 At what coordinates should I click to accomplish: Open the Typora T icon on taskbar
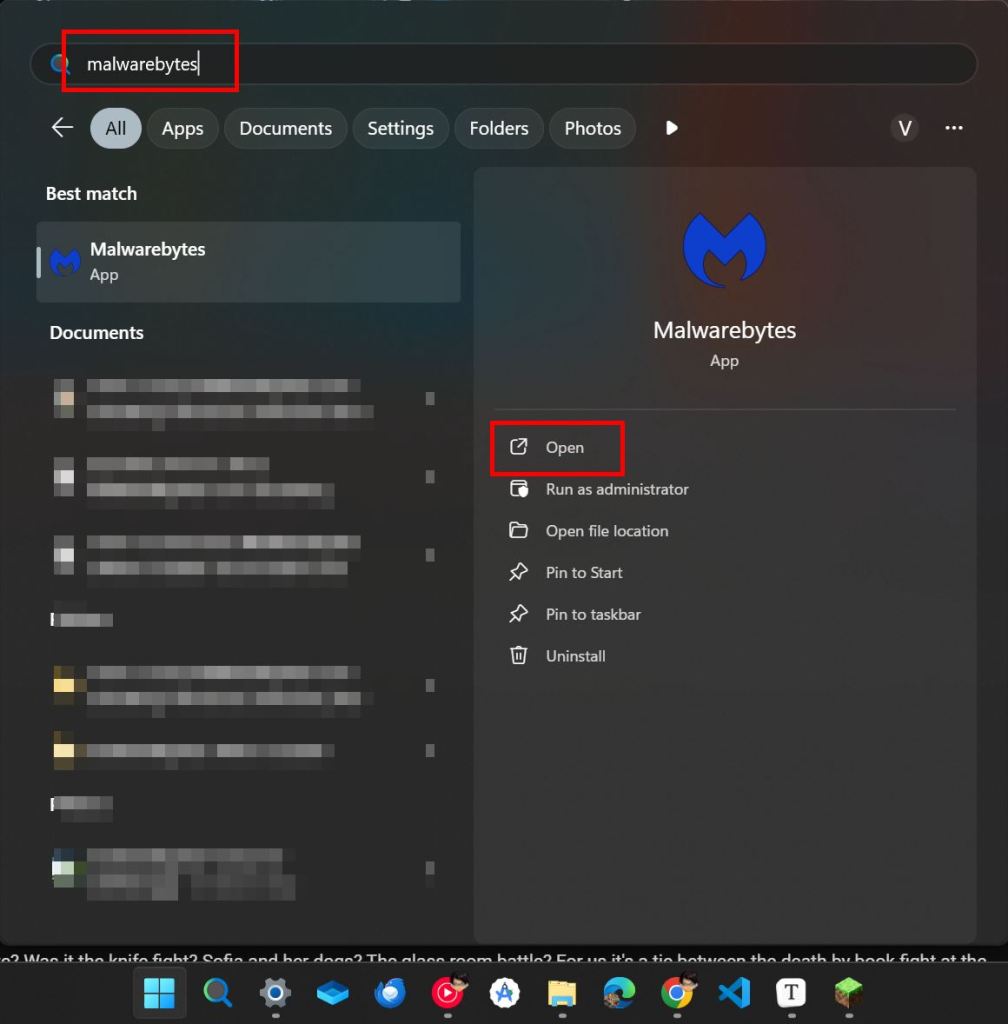pos(791,993)
